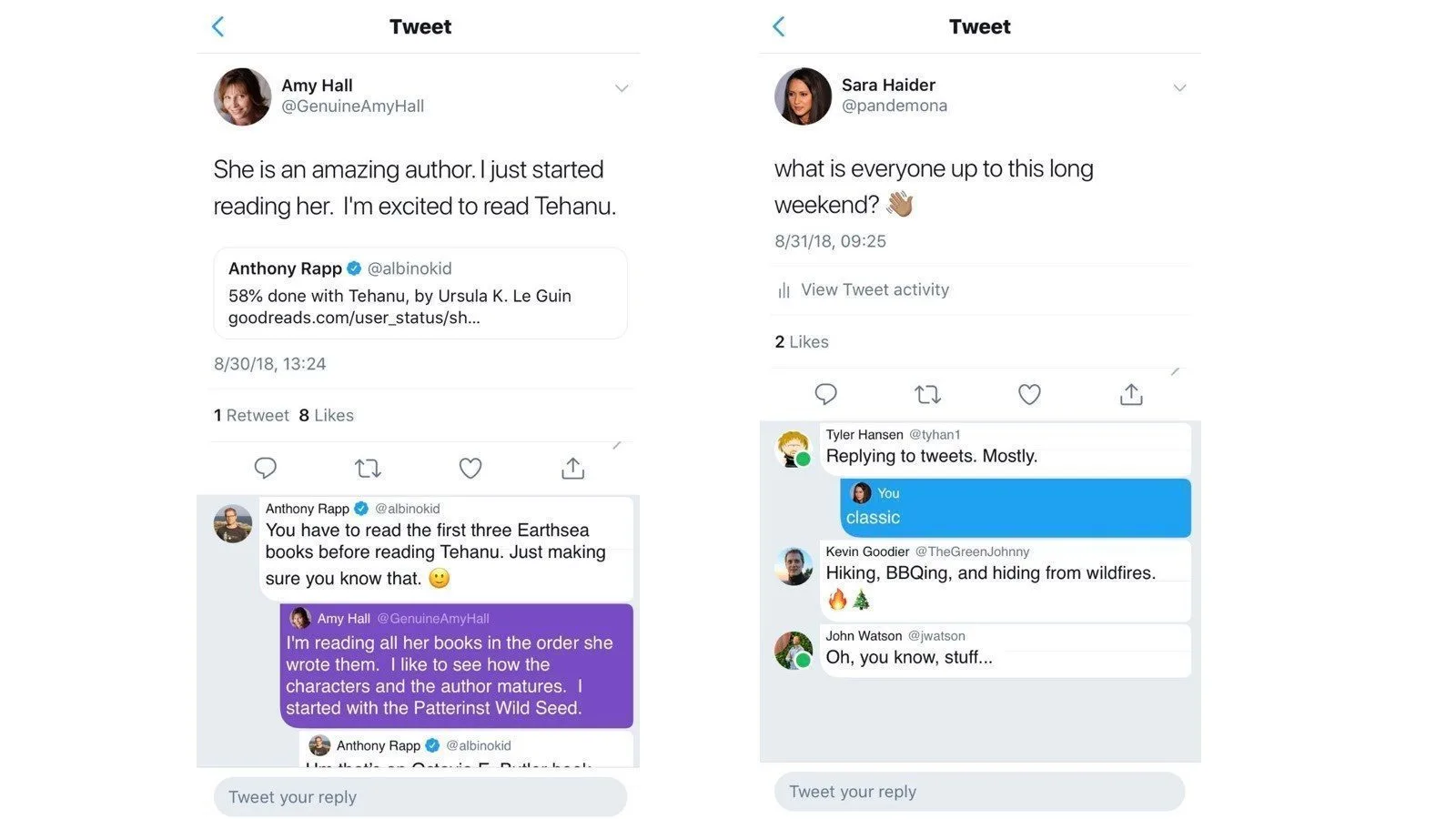
Task: View the 8 Likes list
Action: [326, 415]
